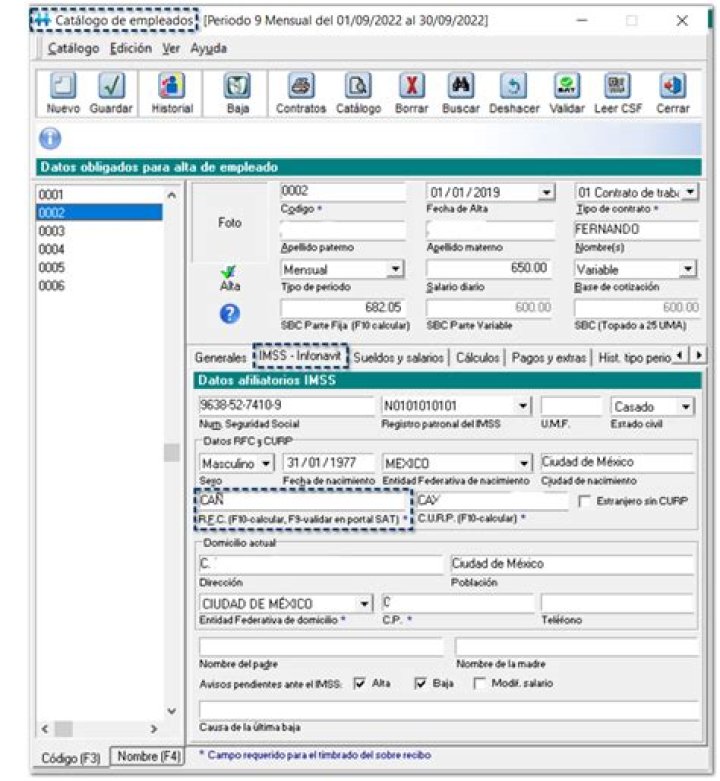Viewport: 720px width, 781px height.
Task: Open the Edición menu
Action: pyautogui.click(x=131, y=48)
